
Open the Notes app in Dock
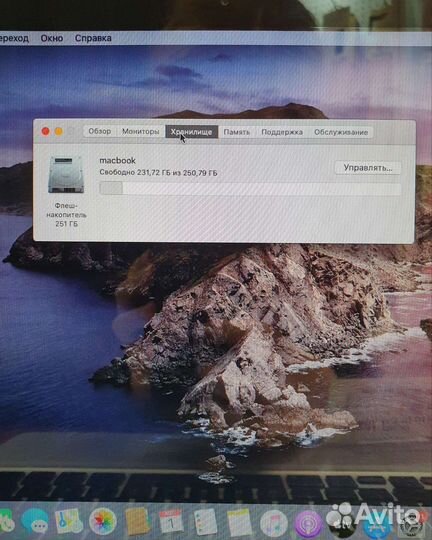pos(239,522)
